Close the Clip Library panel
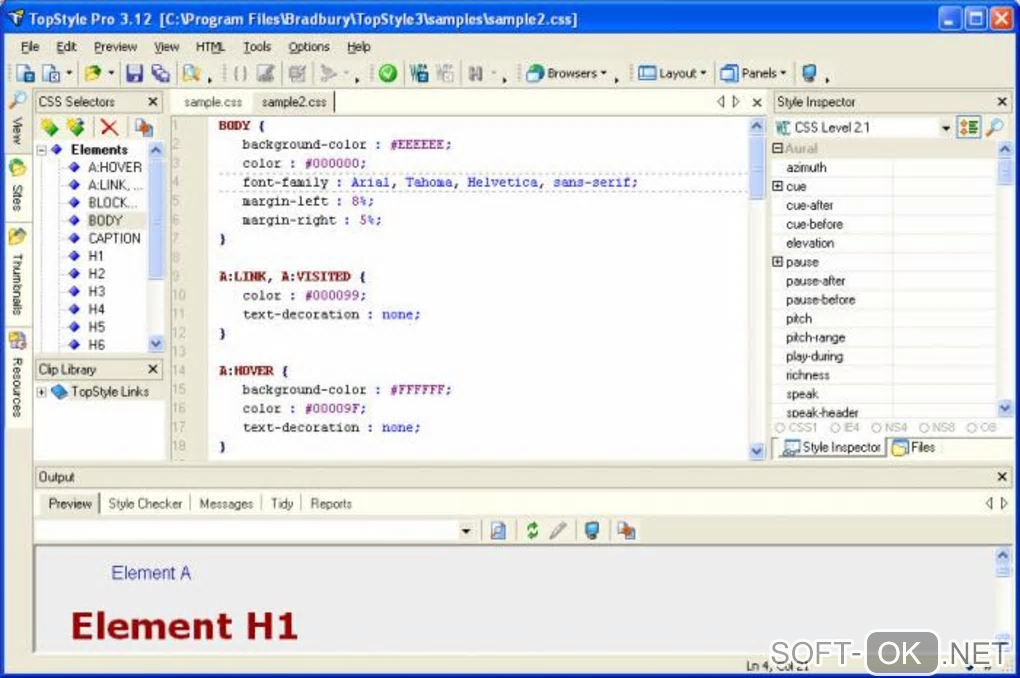This screenshot has height=678, width=1020. coord(153,369)
